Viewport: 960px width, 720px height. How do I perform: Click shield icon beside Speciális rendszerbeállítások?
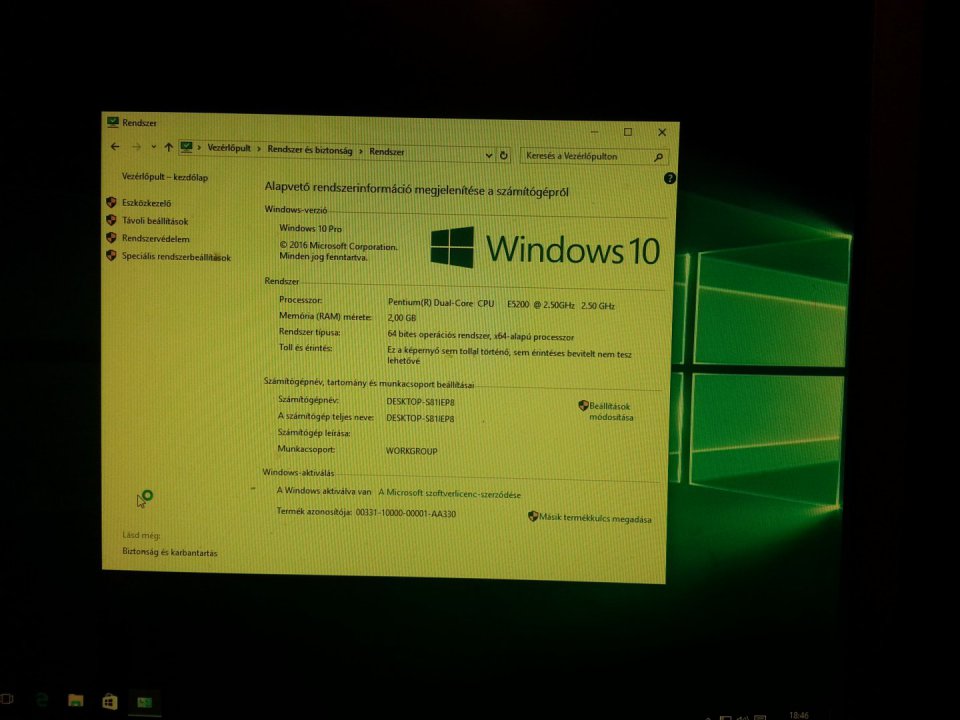pos(111,255)
